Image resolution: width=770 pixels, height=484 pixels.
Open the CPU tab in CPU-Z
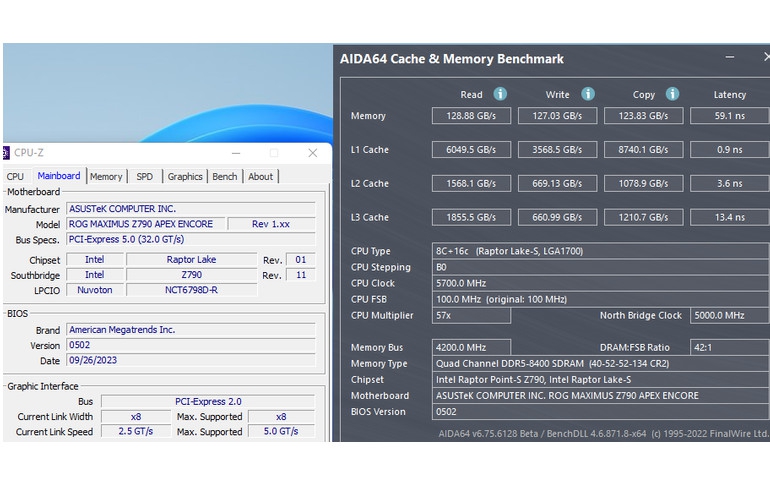(15, 176)
